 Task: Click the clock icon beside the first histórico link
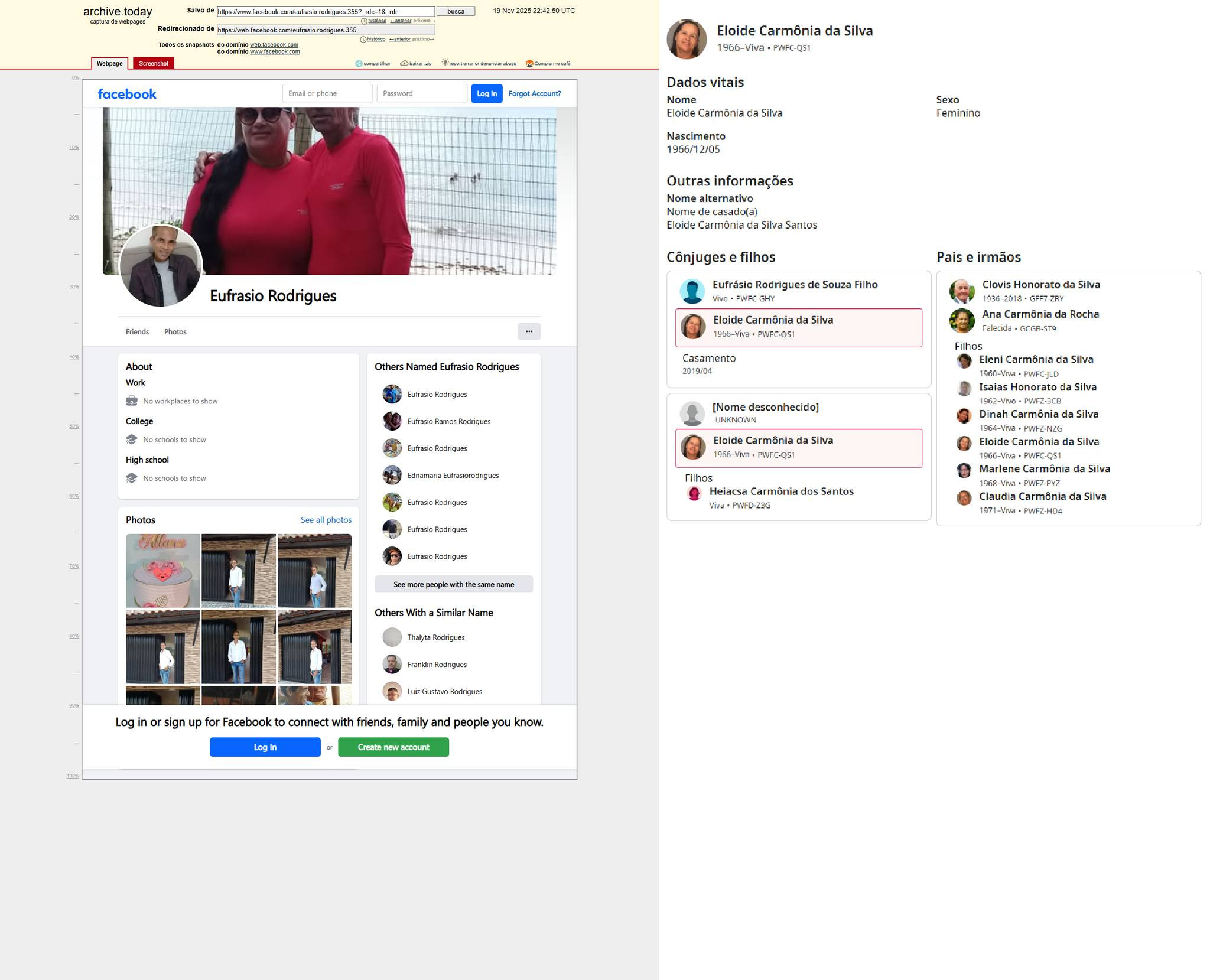(x=364, y=21)
